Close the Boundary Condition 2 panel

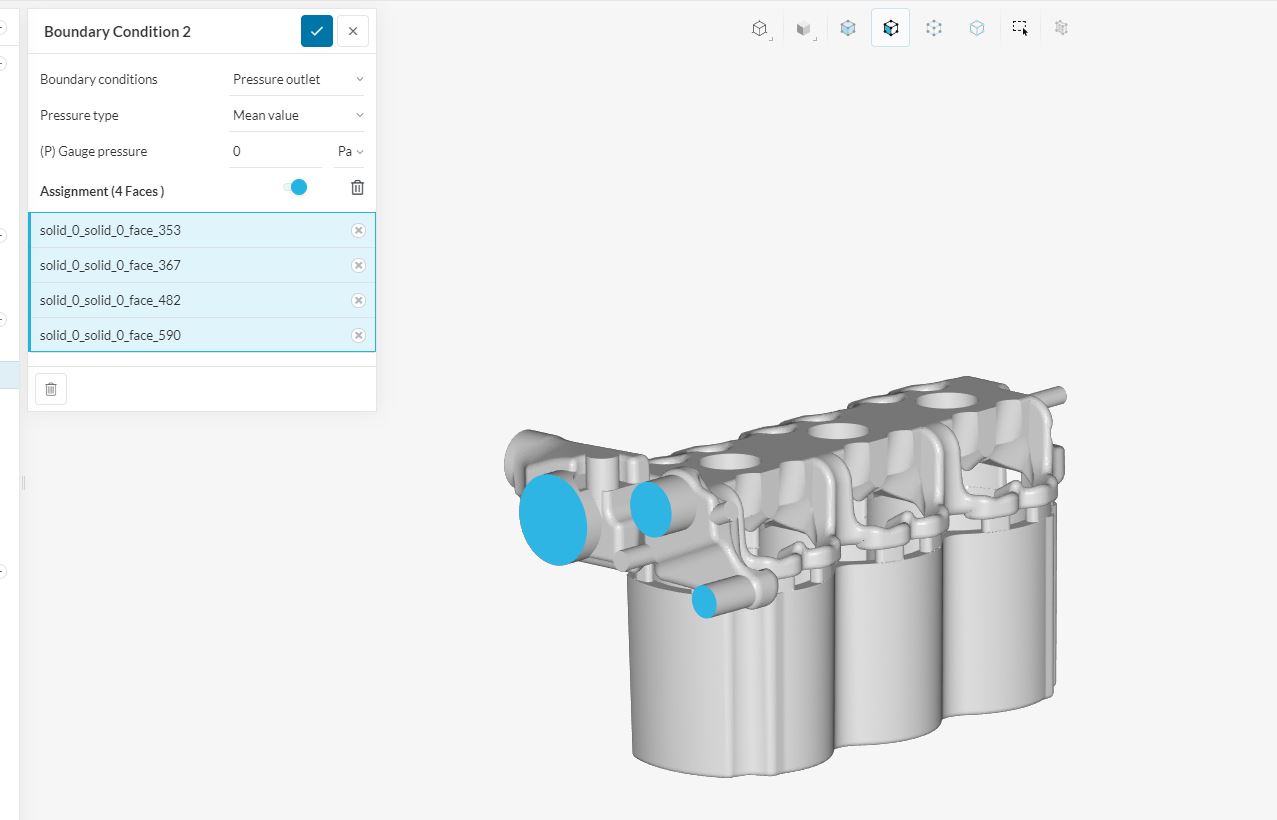tap(353, 31)
